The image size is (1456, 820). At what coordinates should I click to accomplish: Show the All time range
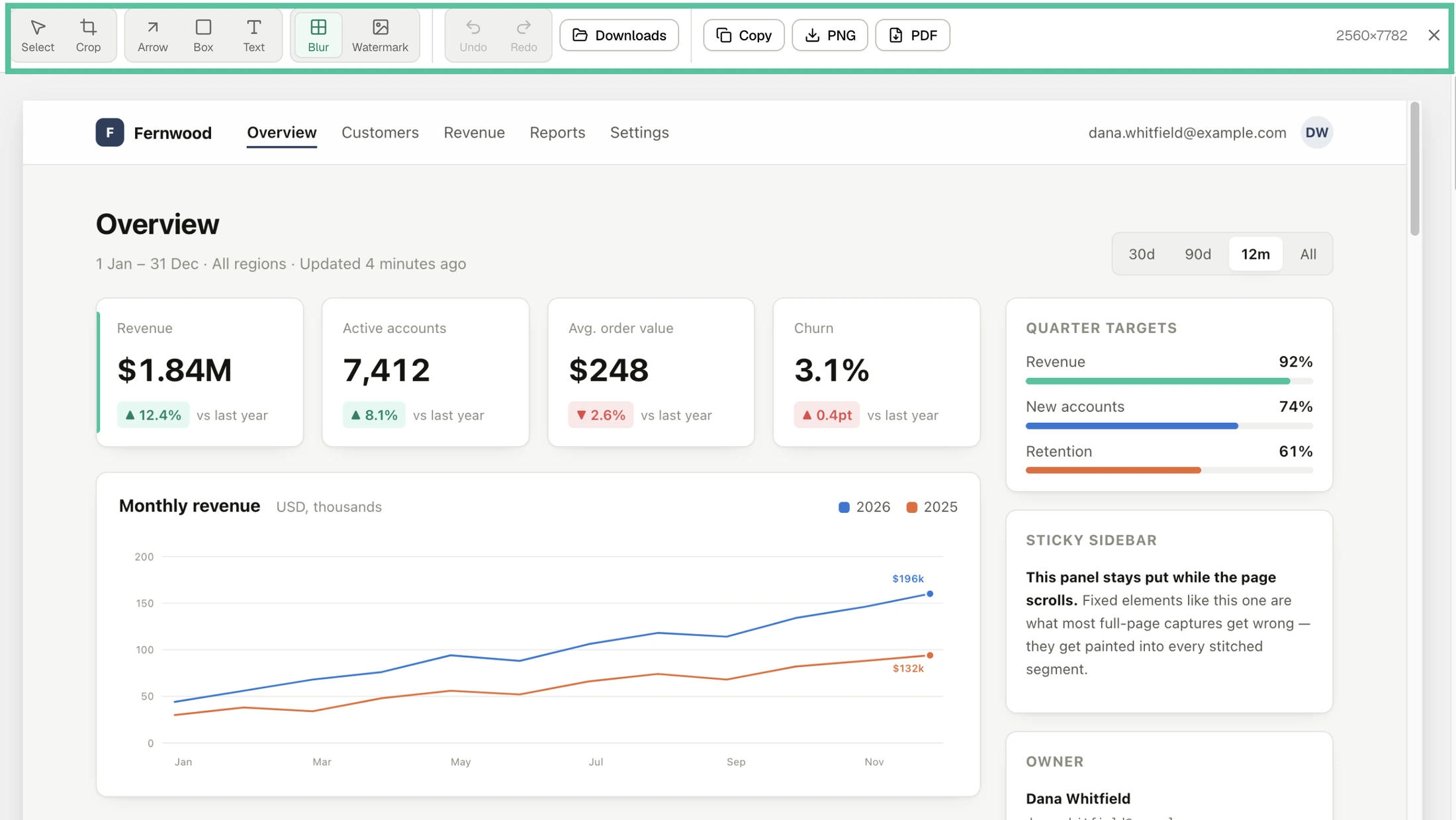(1308, 254)
